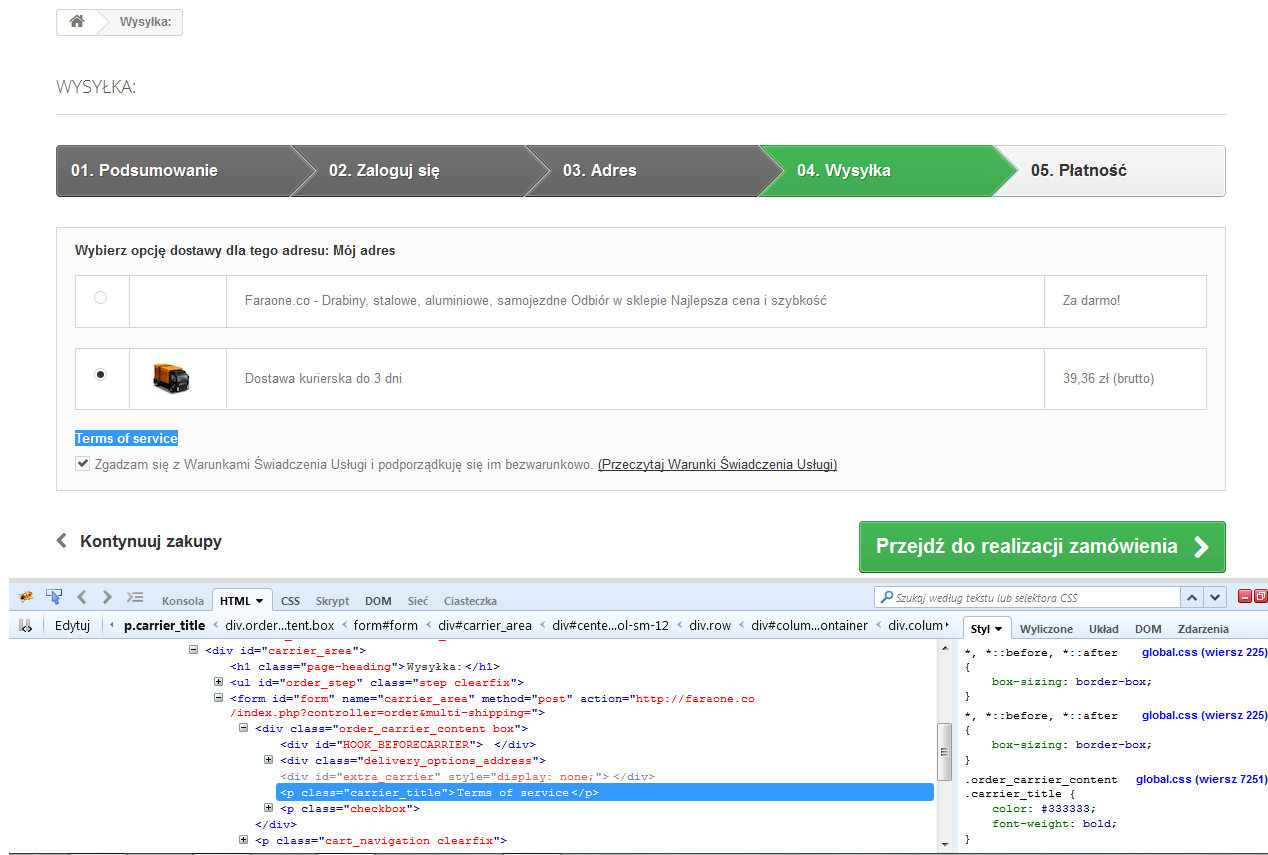Image resolution: width=1268 pixels, height=855 pixels.
Task: Open the Styl panel dropdown arrow
Action: tap(998, 629)
